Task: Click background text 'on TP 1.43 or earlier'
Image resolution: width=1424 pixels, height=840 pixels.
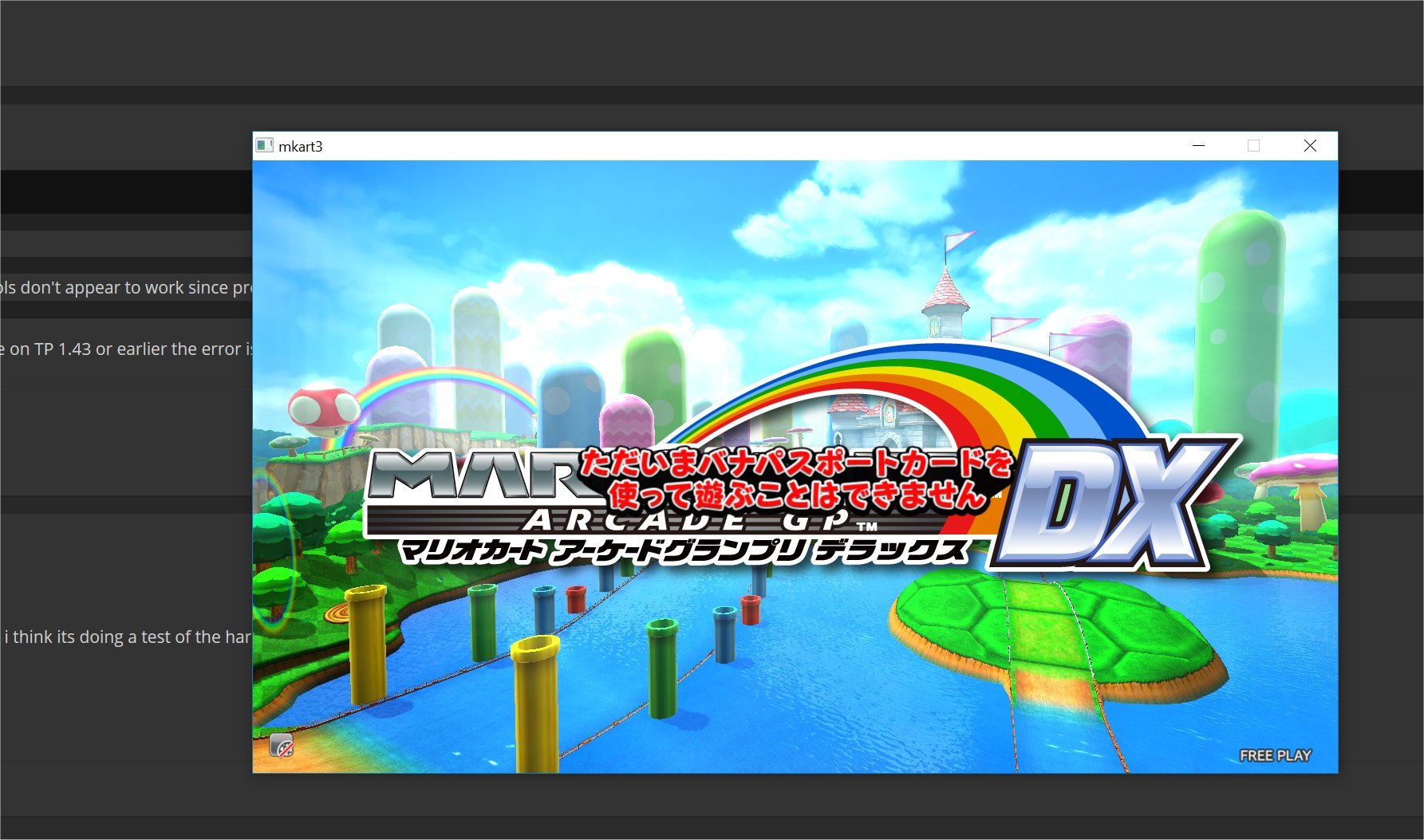Action: pos(88,349)
